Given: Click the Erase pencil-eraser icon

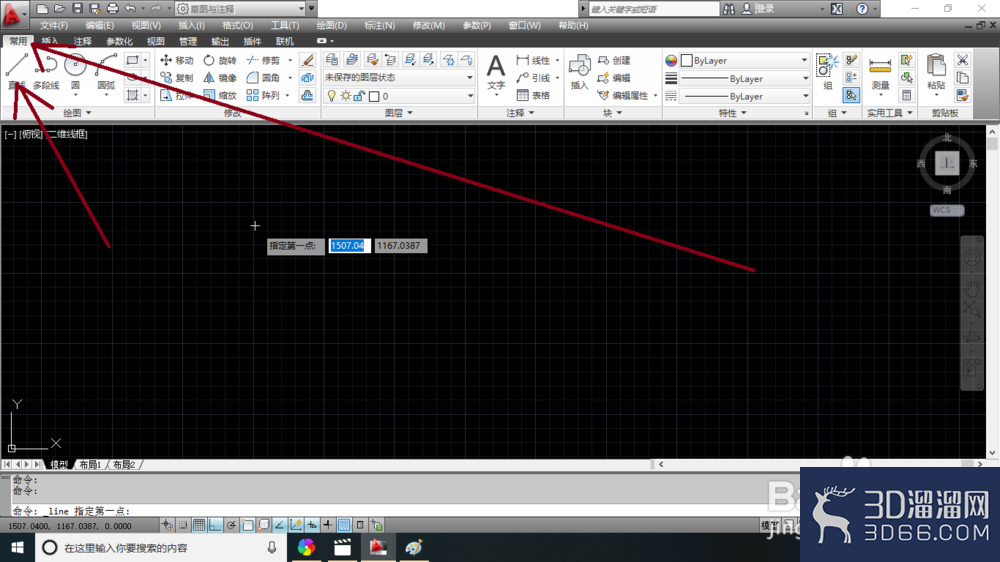Looking at the screenshot, I should point(307,60).
